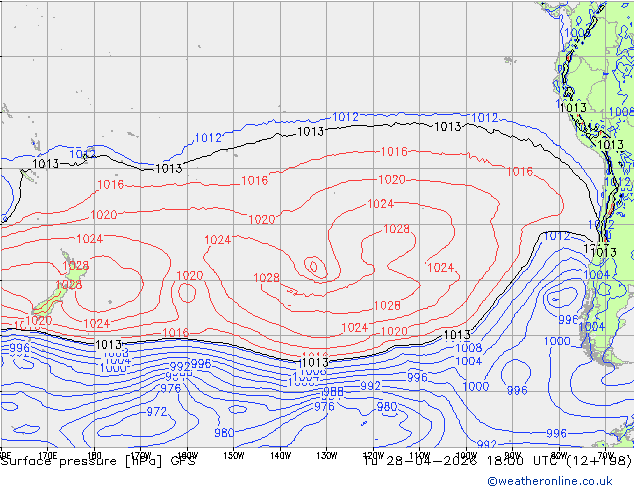
Task: Click the 976 label directly below 988
Action: coord(324,406)
